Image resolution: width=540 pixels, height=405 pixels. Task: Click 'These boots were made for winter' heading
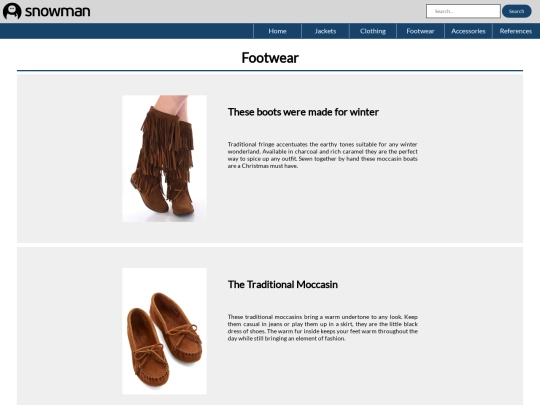pos(303,112)
